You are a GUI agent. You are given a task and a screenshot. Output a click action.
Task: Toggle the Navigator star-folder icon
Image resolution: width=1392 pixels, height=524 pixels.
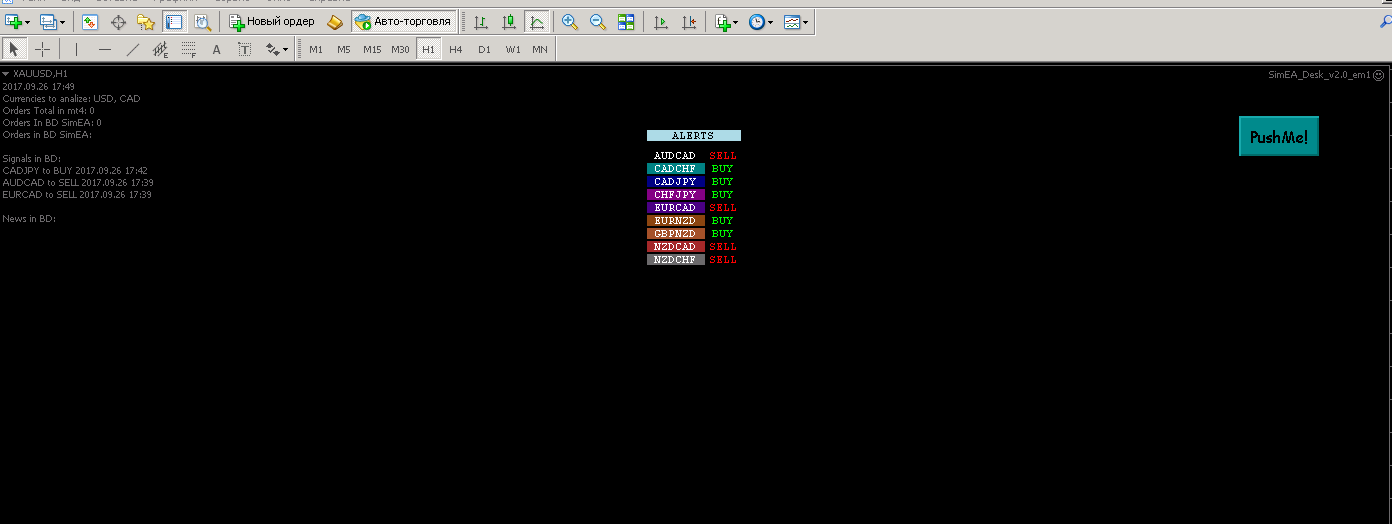pos(146,21)
